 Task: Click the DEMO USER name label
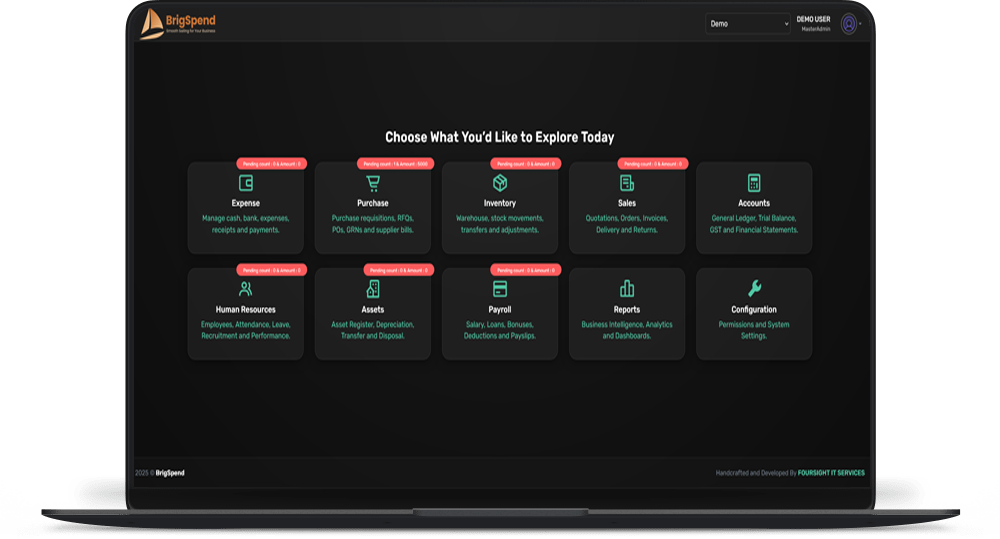click(x=813, y=19)
